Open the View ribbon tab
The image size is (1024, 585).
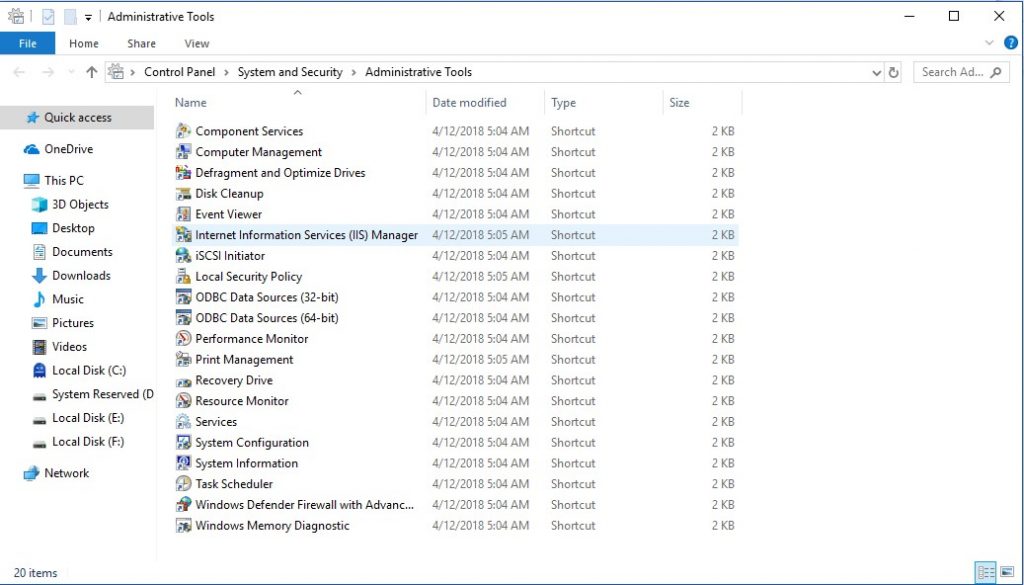pyautogui.click(x=197, y=44)
